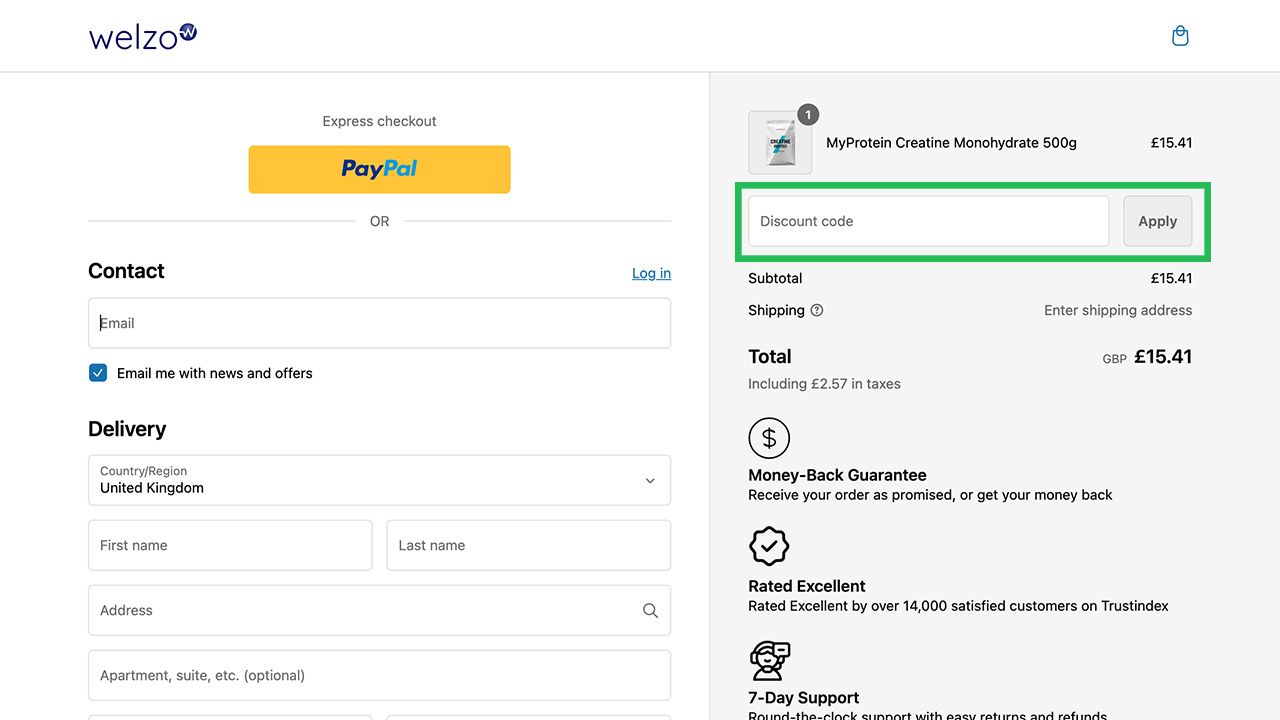The height and width of the screenshot is (720, 1280).
Task: Click the Address input field
Action: pyautogui.click(x=379, y=610)
